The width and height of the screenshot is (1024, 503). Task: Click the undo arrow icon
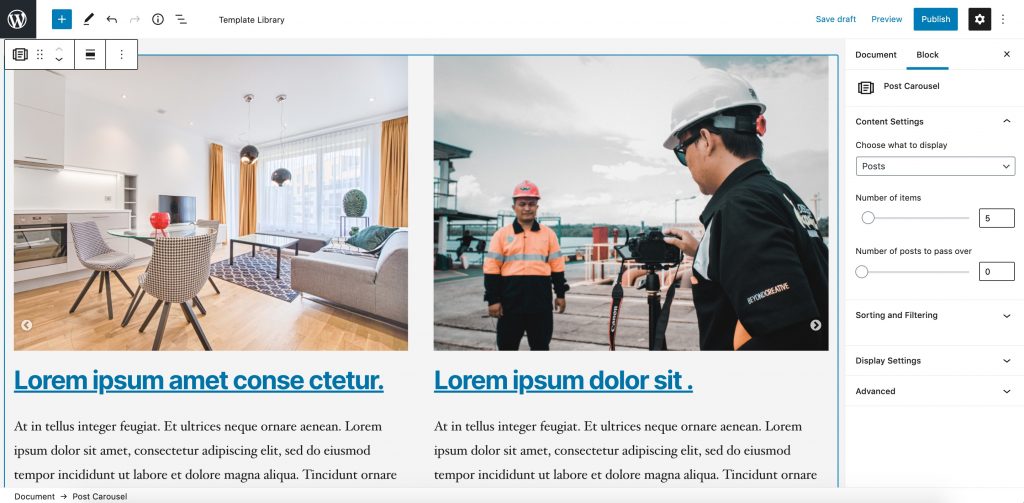(x=112, y=20)
